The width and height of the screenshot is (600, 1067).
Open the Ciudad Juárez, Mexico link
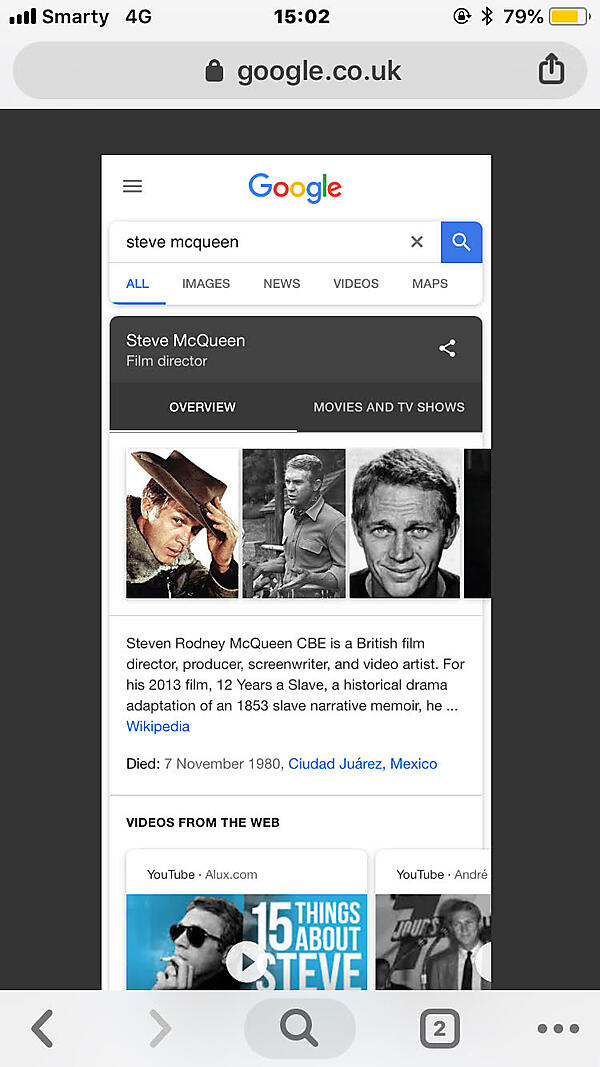363,764
